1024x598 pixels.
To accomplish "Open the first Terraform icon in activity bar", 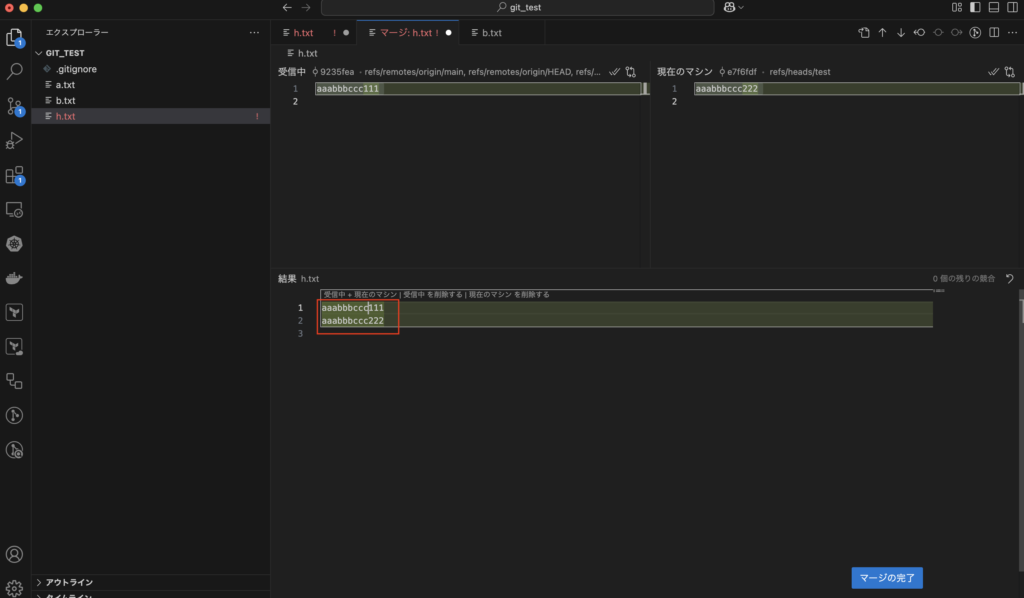I will pyautogui.click(x=14, y=312).
